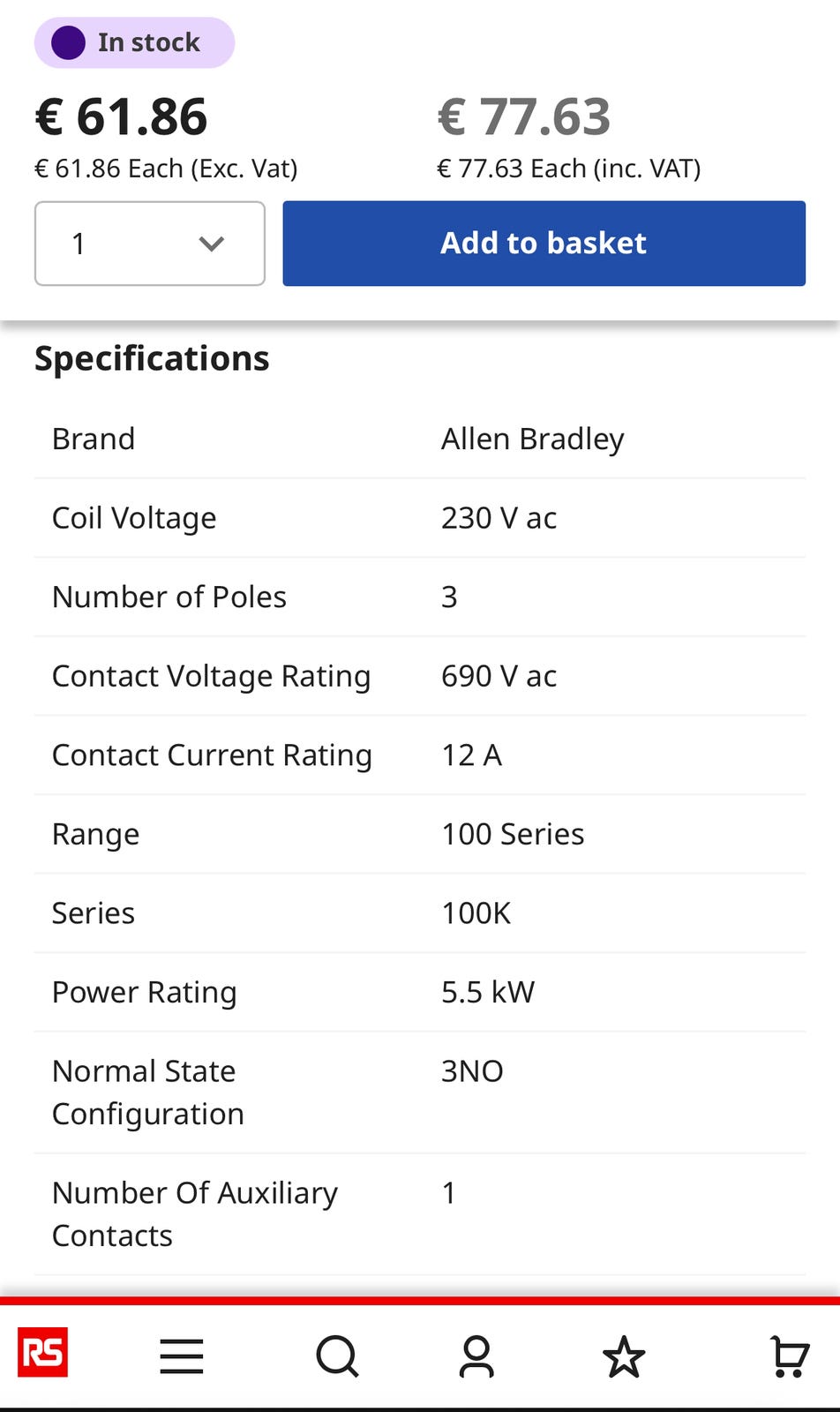Tap the search magnifier icon

tap(337, 1356)
